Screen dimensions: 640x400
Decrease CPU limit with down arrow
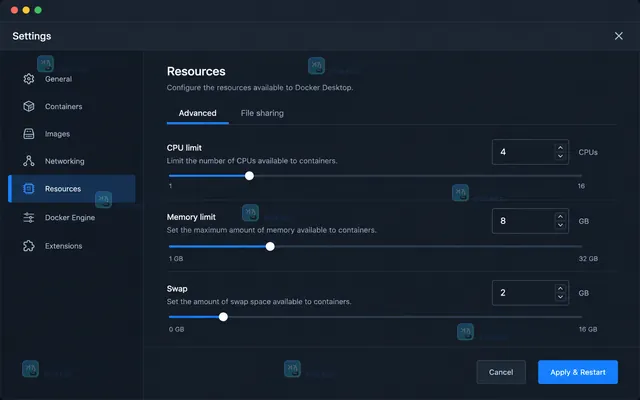pyautogui.click(x=560, y=156)
